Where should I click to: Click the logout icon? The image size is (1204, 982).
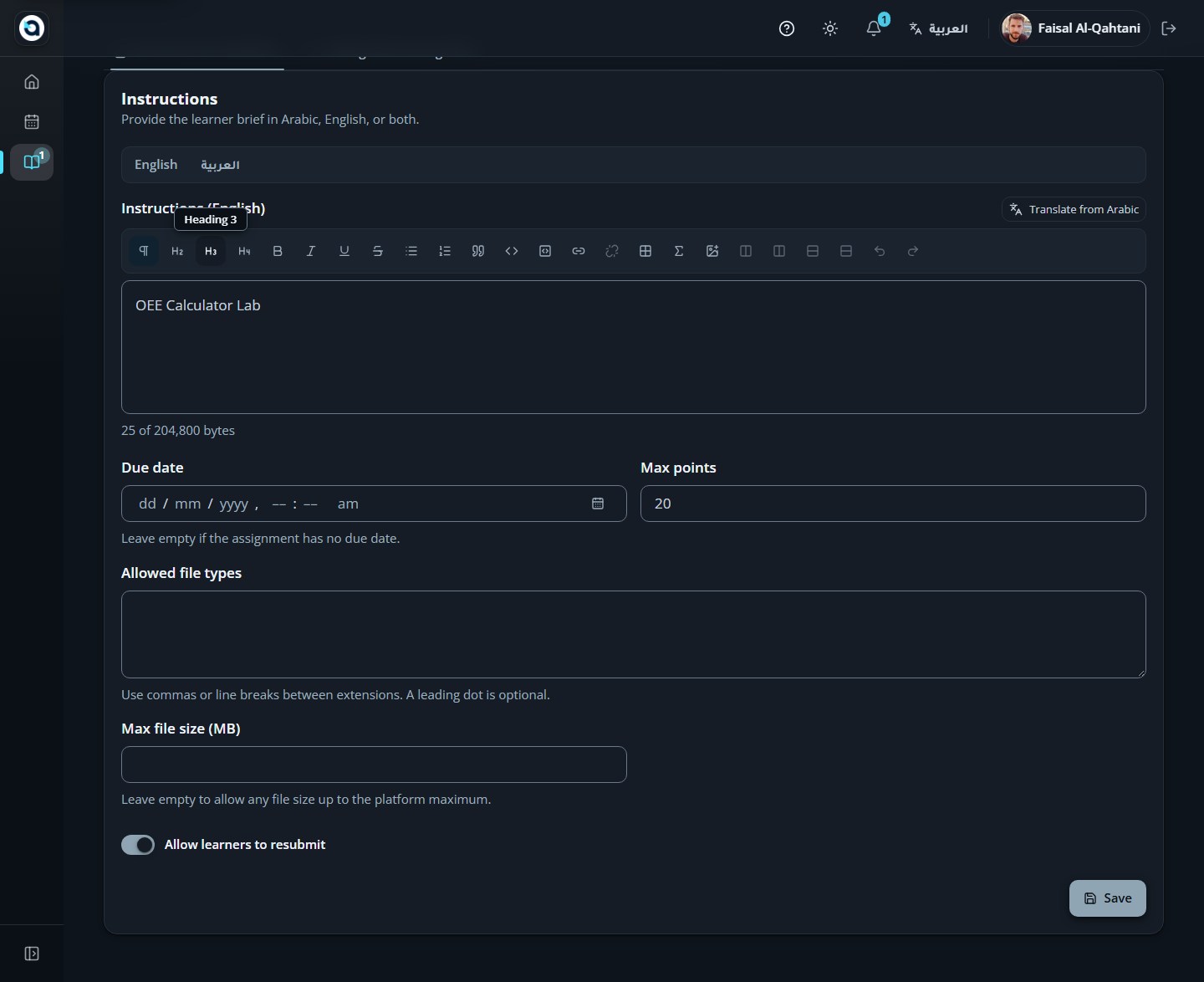point(1169,28)
